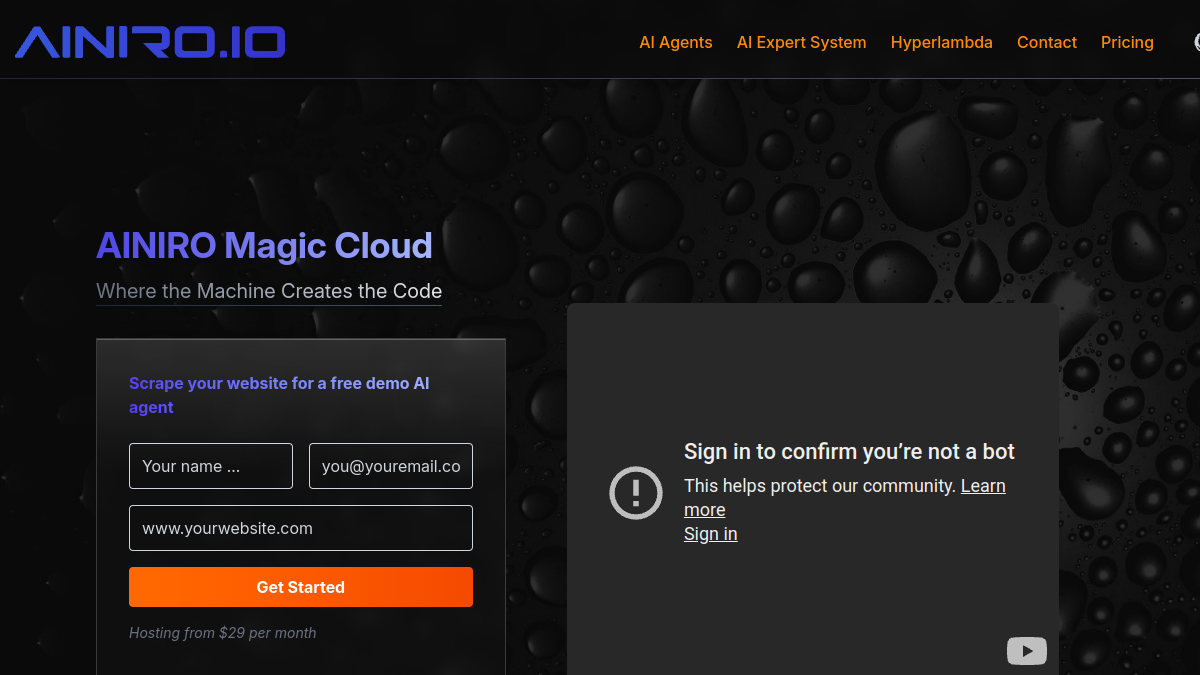Viewport: 1200px width, 675px height.
Task: Open the AI Agents menu item
Action: 676,42
